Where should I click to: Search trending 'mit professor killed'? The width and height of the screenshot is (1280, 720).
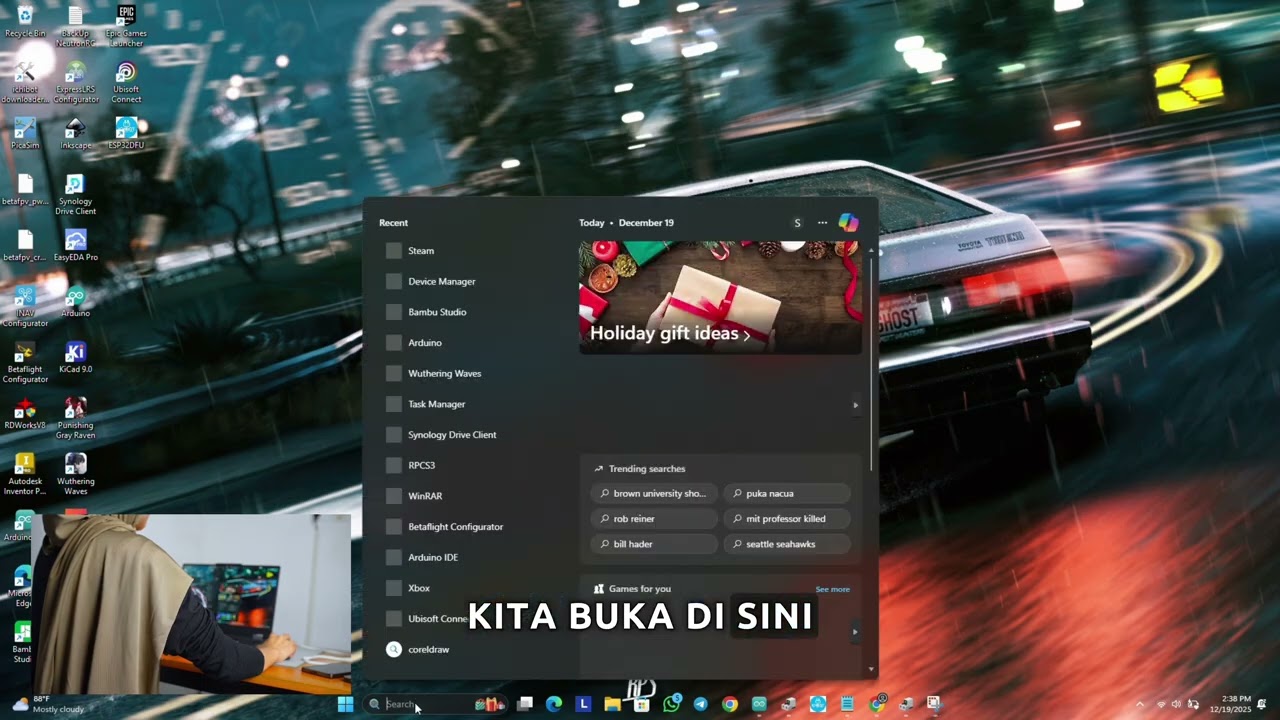[787, 519]
